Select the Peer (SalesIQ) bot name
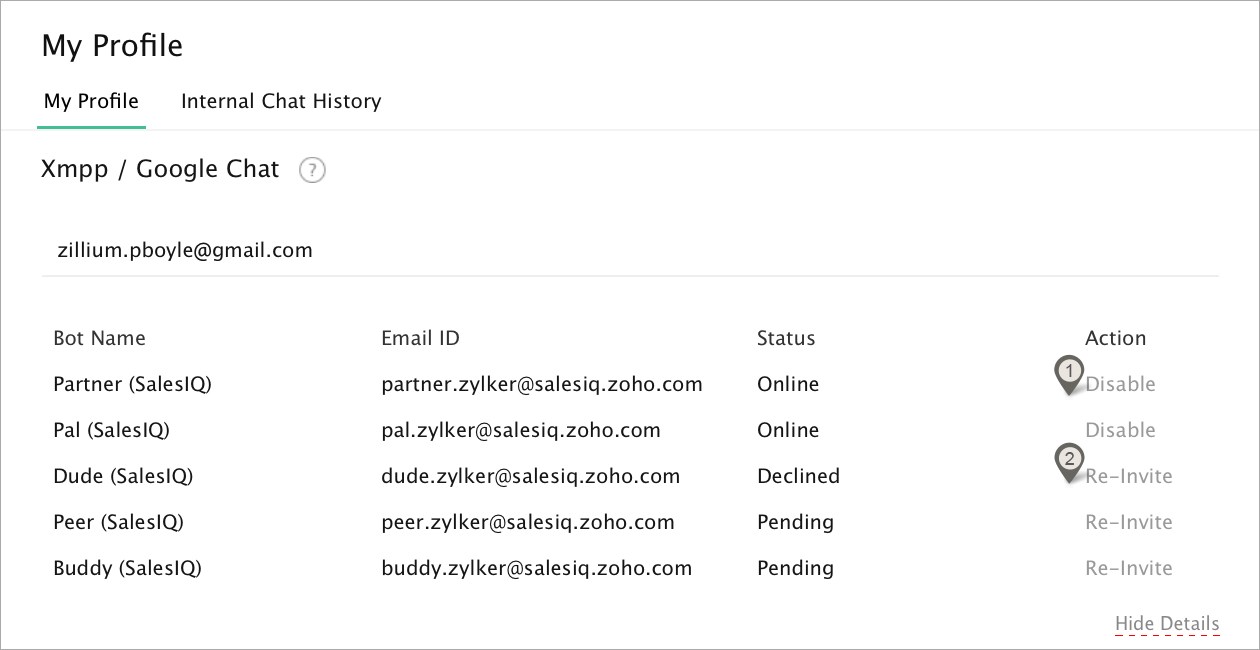Image resolution: width=1260 pixels, height=650 pixels. [118, 522]
